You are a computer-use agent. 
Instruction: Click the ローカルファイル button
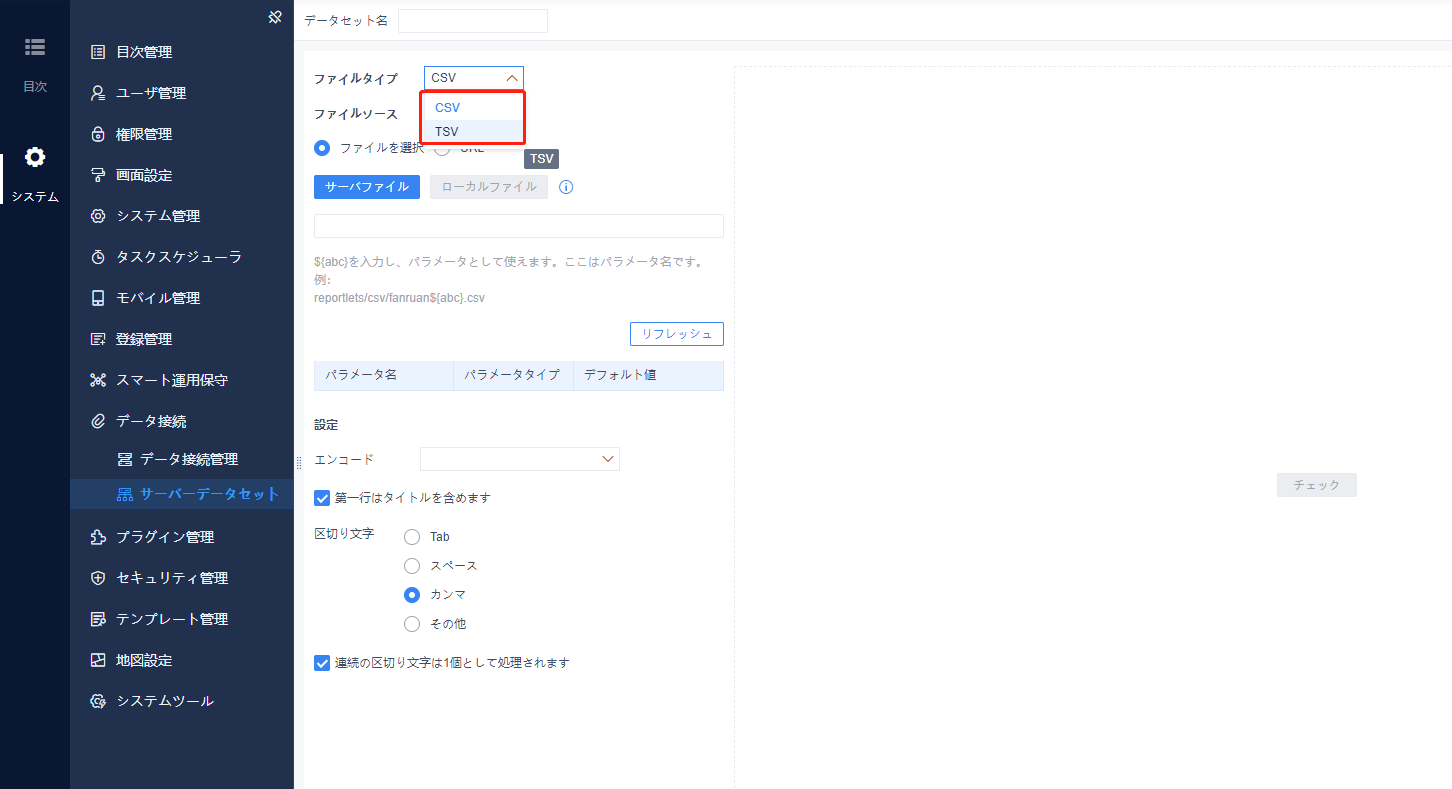488,186
